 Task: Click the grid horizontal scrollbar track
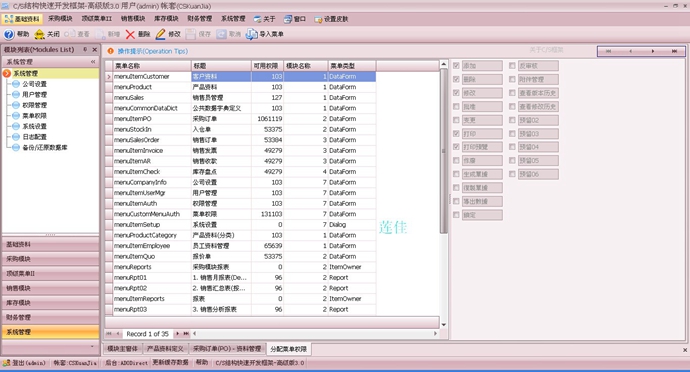(315, 334)
